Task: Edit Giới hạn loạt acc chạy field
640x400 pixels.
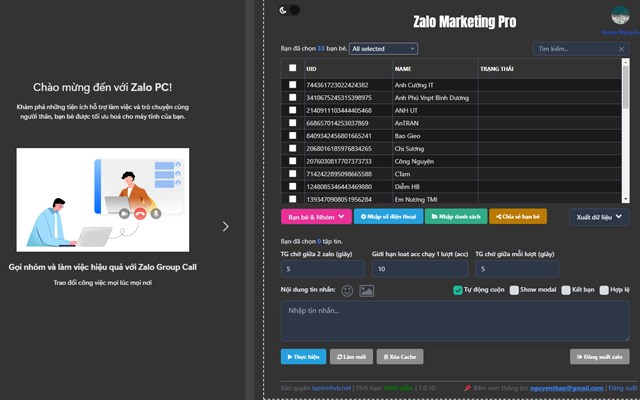Action: tap(420, 269)
